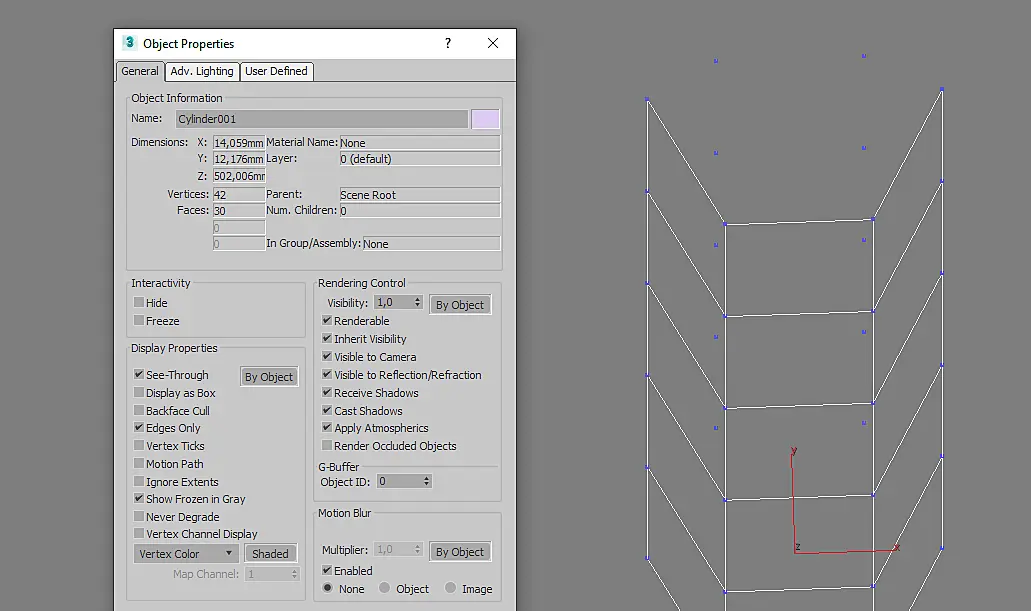
Task: Click Motion Blur By Object button
Action: pyautogui.click(x=460, y=552)
